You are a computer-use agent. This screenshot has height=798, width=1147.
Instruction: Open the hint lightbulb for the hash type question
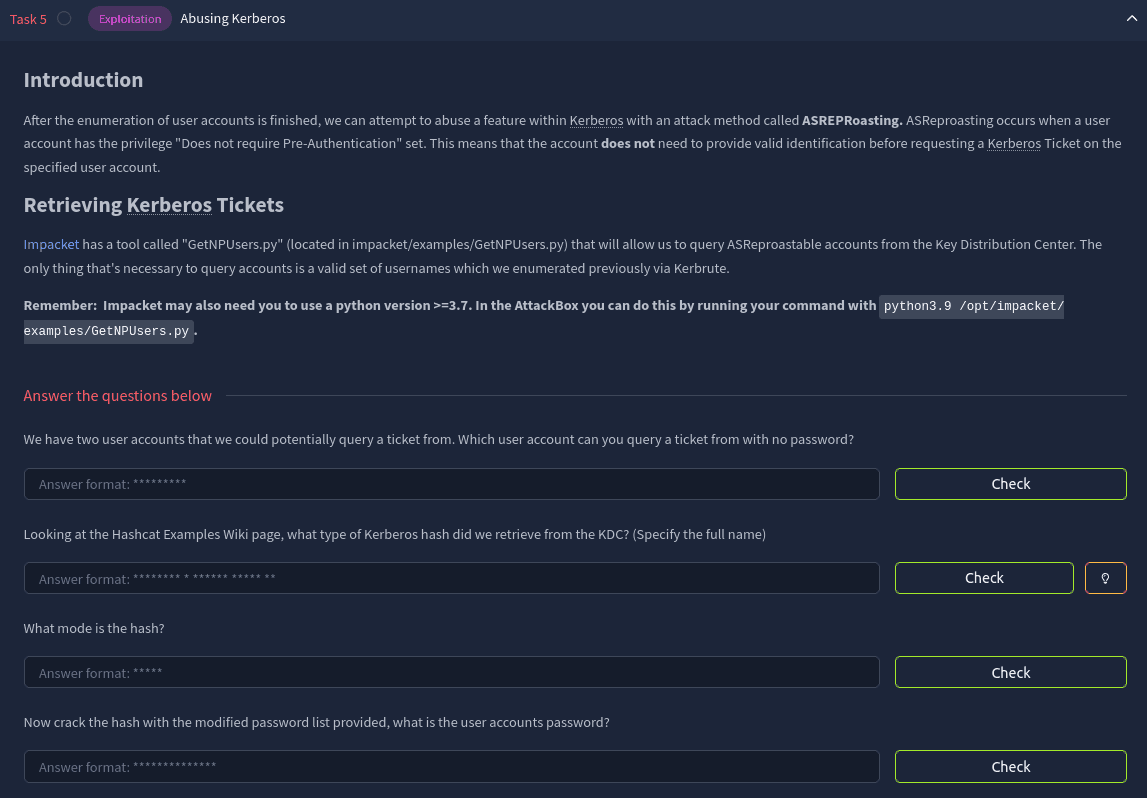coord(1105,578)
